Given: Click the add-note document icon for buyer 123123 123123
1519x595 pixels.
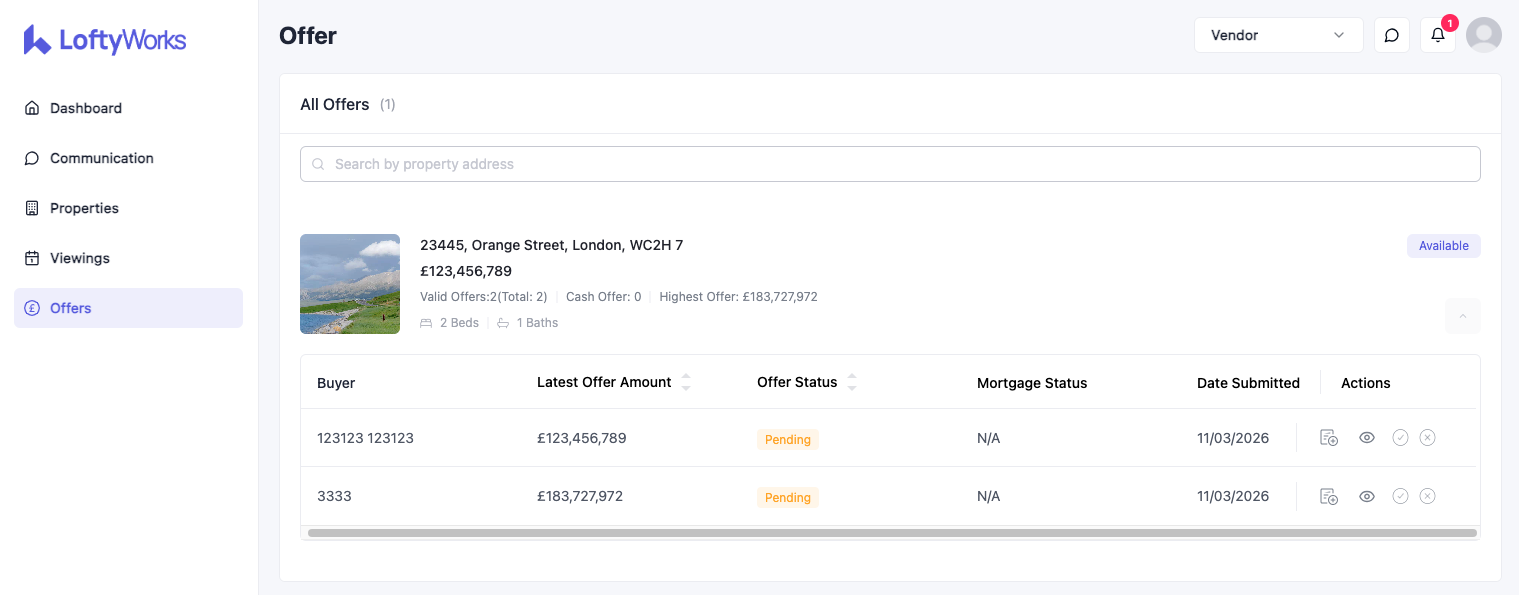Looking at the screenshot, I should (1328, 438).
